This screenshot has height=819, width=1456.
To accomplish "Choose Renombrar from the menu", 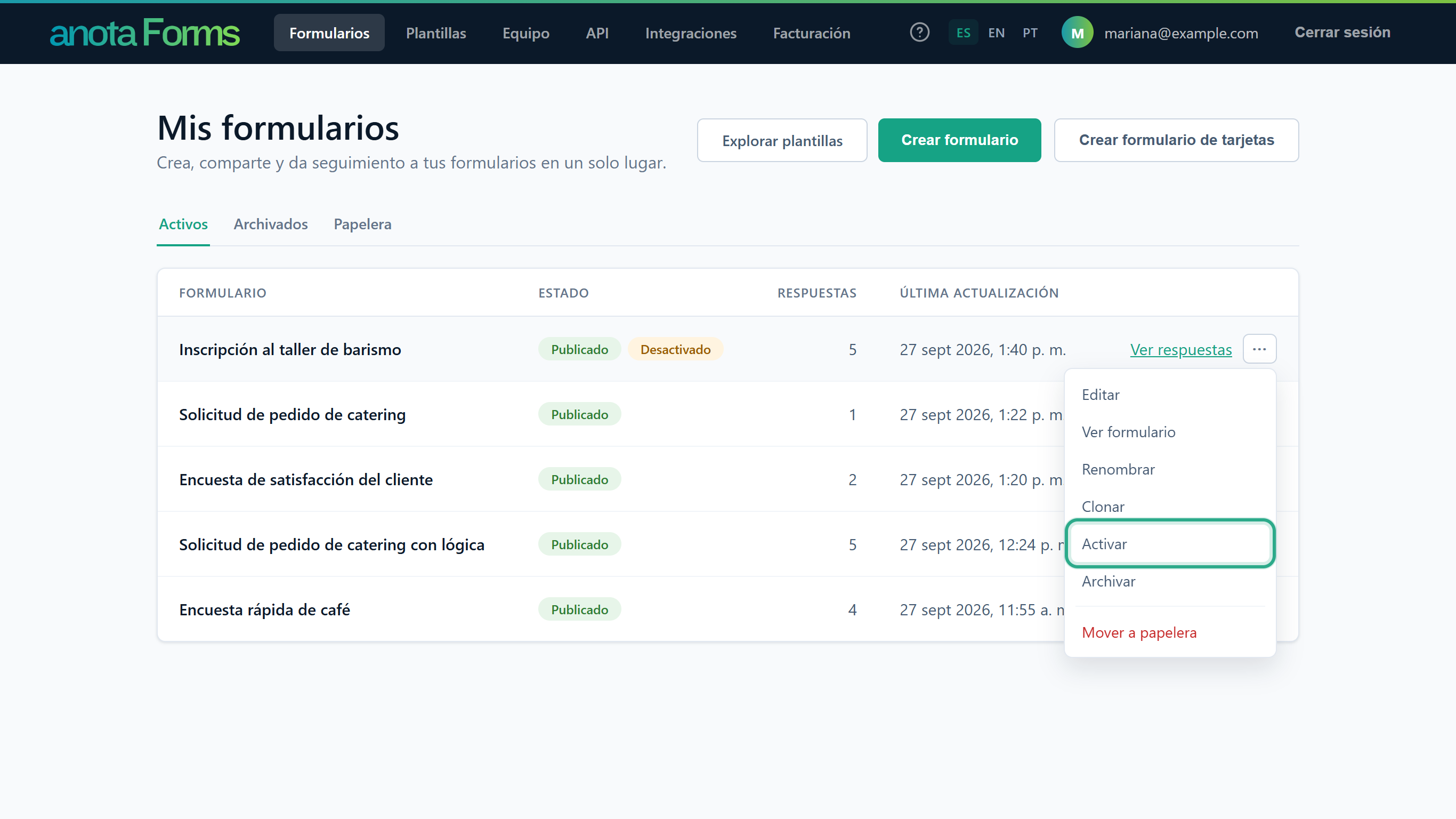I will (x=1170, y=469).
